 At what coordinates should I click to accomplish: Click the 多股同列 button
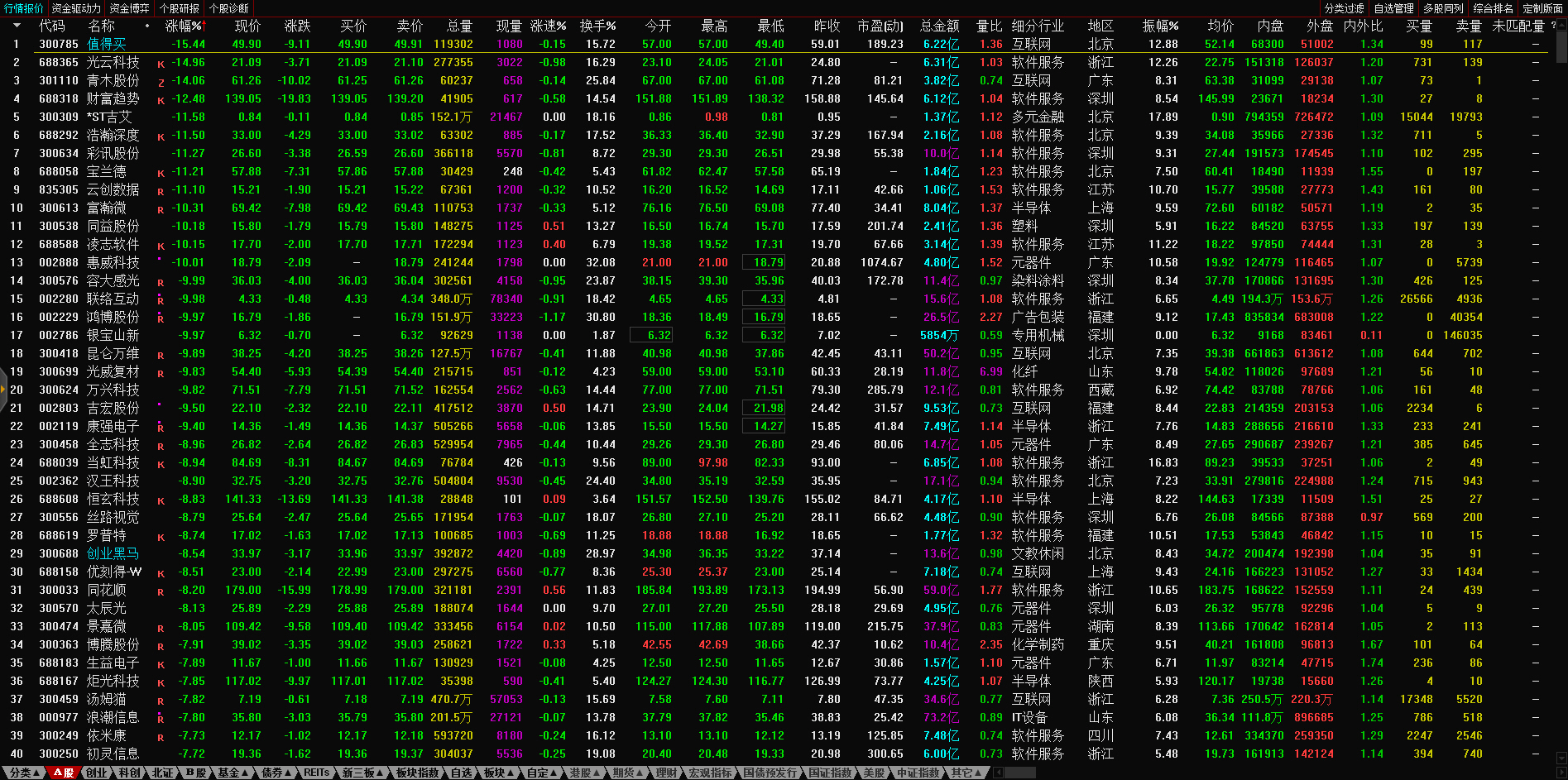click(x=1443, y=8)
